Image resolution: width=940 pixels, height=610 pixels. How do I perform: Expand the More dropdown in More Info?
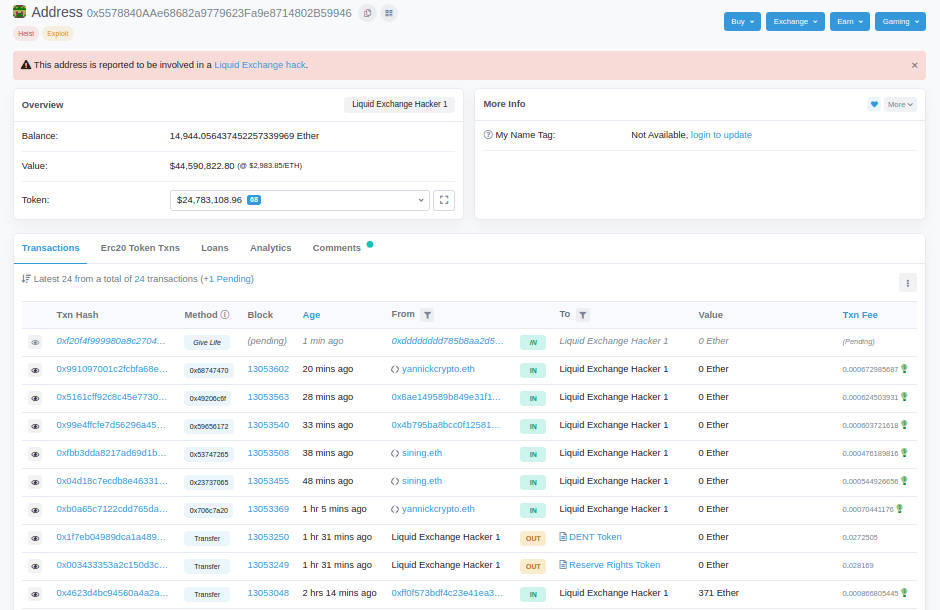click(900, 104)
